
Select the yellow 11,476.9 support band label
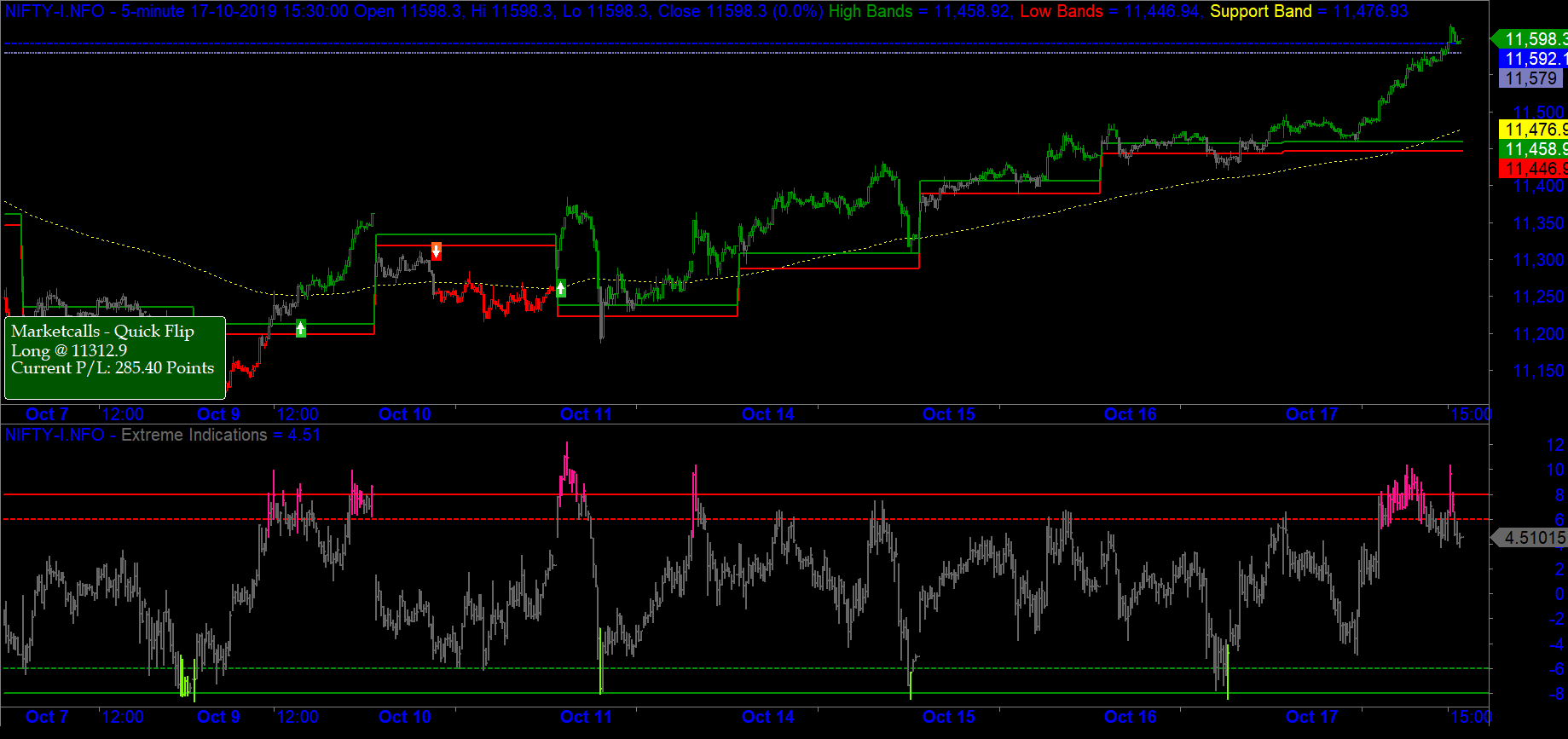tap(1533, 130)
